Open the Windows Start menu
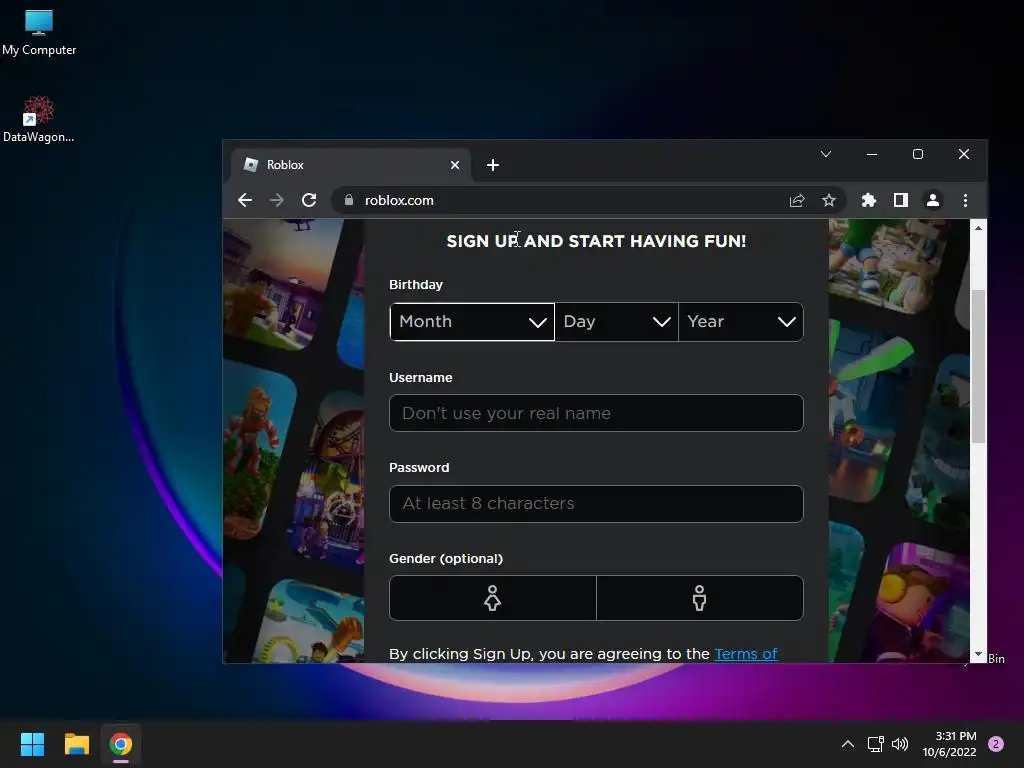 coord(32,744)
